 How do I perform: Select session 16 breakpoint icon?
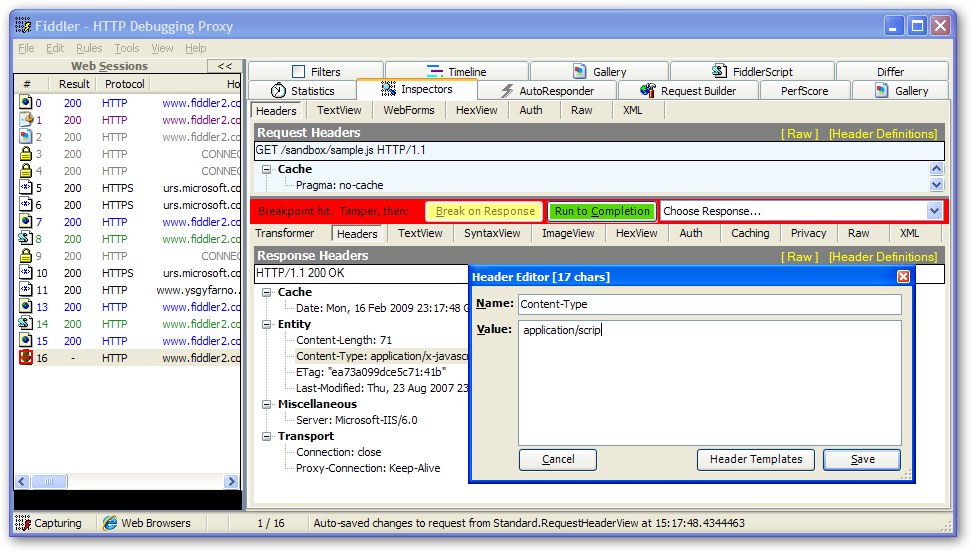[26, 357]
